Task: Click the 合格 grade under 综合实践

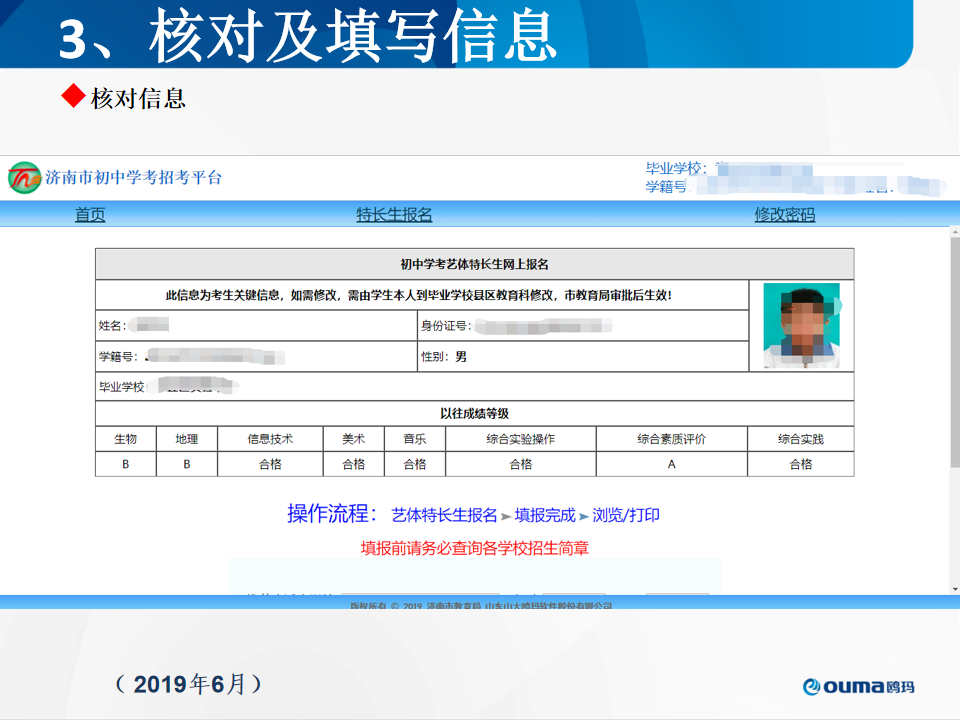Action: click(801, 464)
